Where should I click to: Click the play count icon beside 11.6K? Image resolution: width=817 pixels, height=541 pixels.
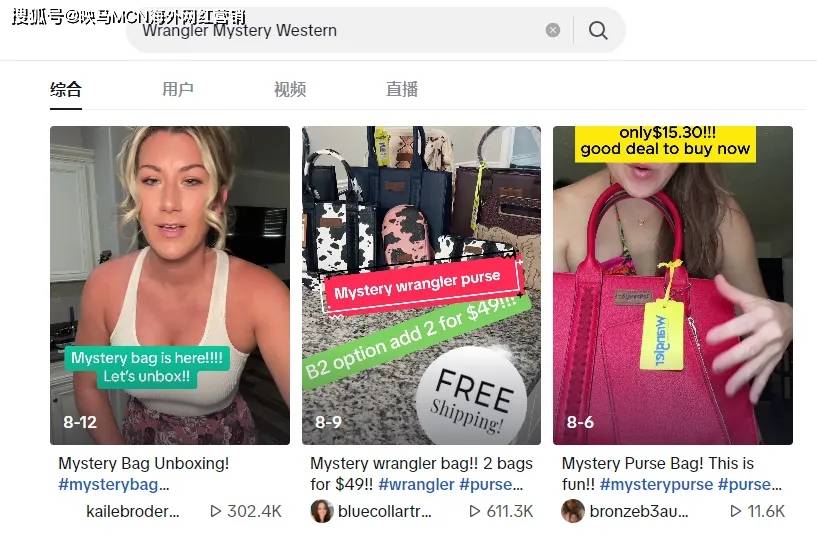coord(735,511)
